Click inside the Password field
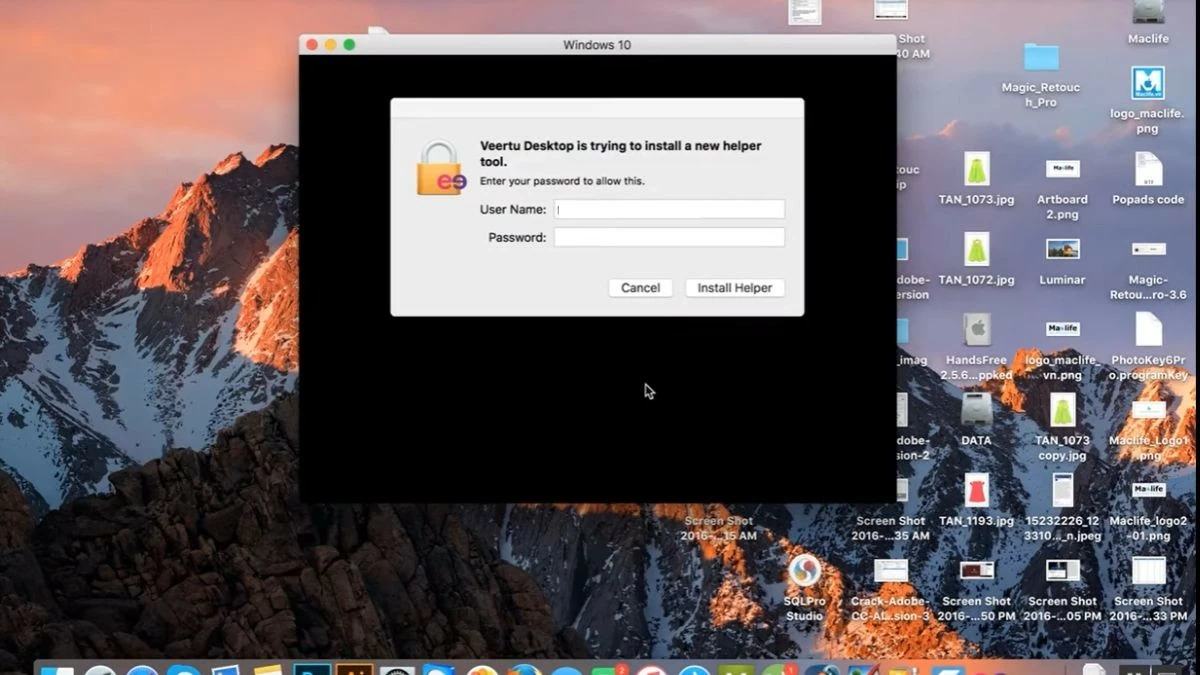The height and width of the screenshot is (675, 1200). click(669, 237)
